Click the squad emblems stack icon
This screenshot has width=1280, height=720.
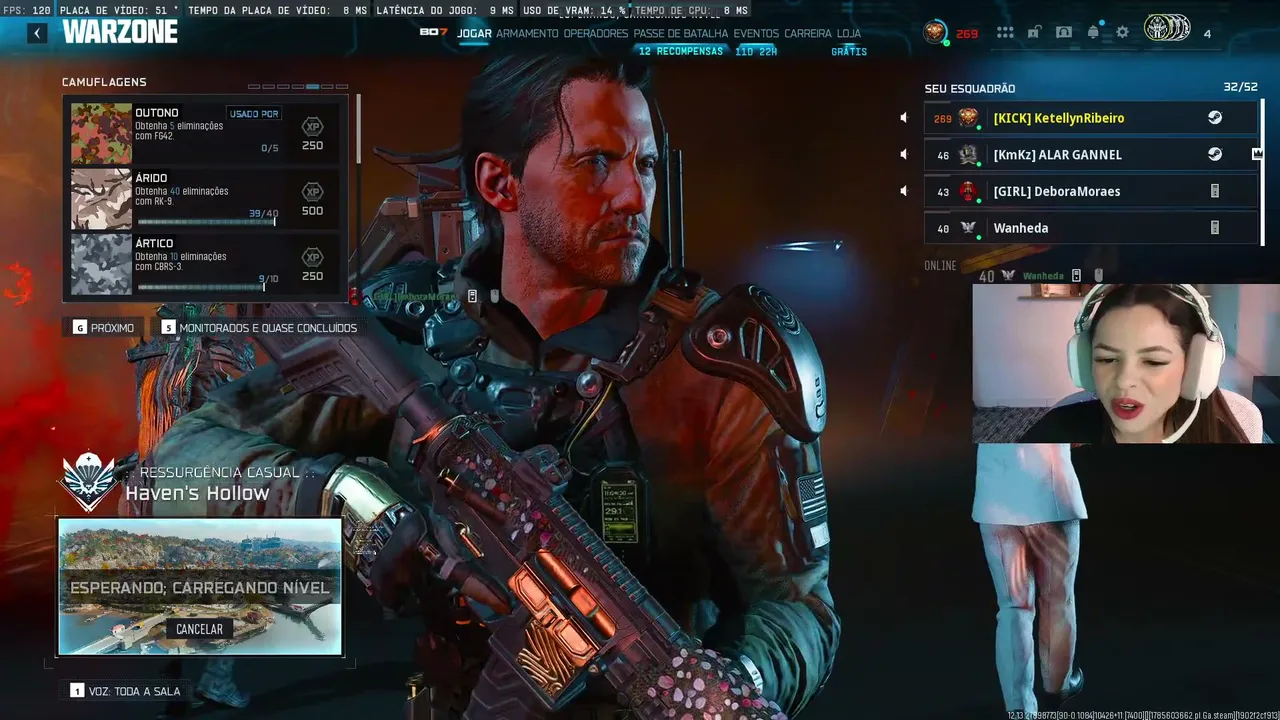[x=1167, y=28]
